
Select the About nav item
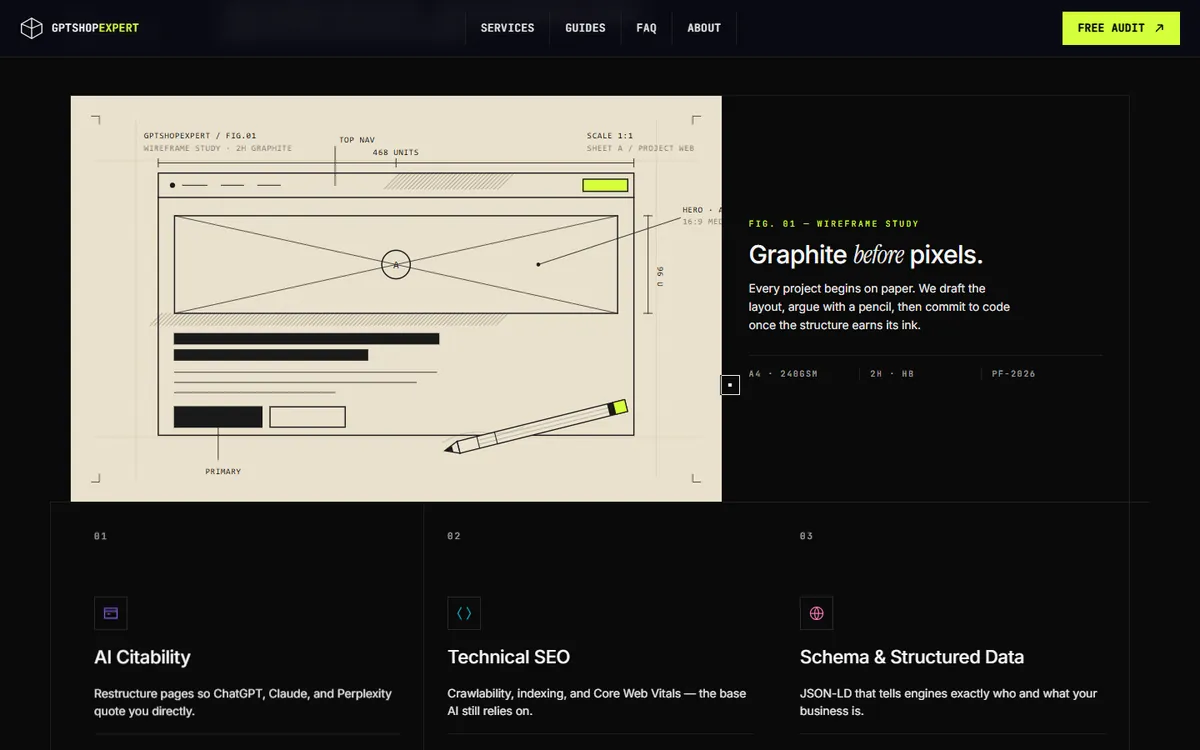click(x=704, y=28)
